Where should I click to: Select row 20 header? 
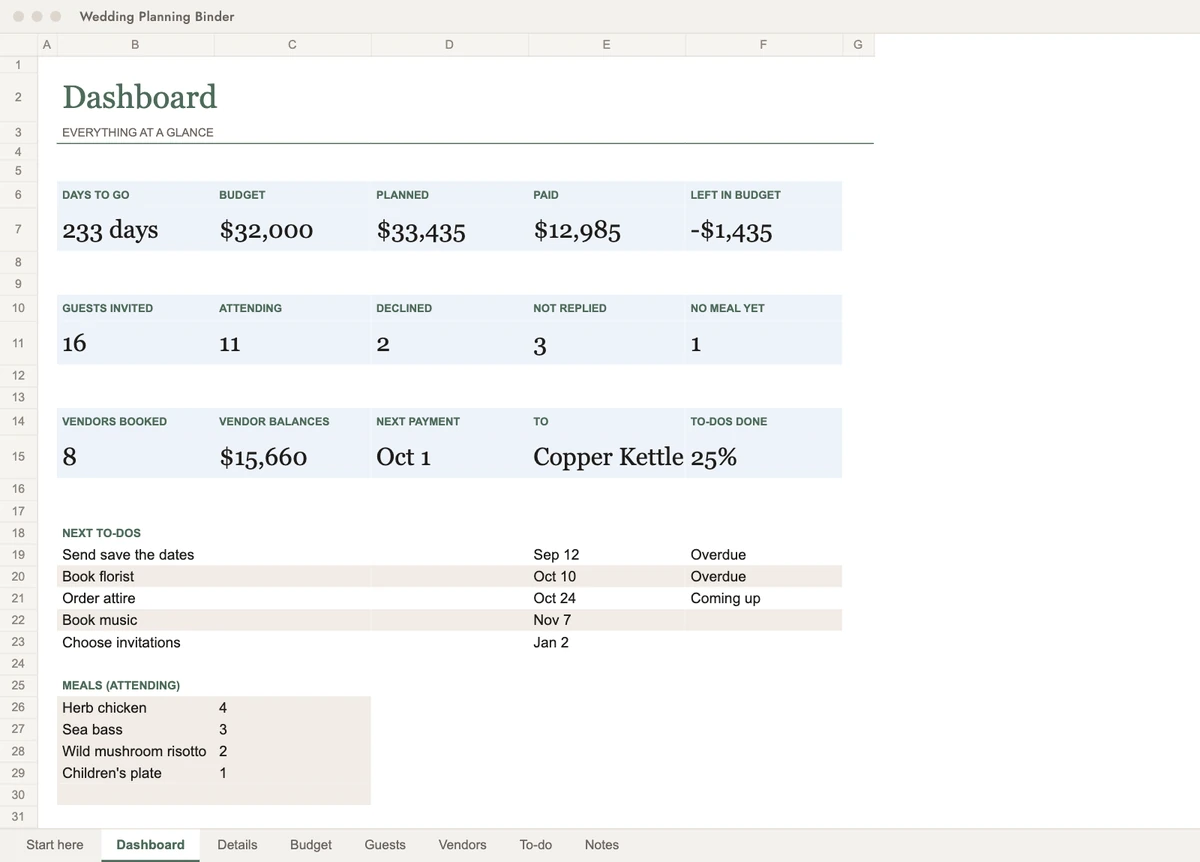[18, 577]
